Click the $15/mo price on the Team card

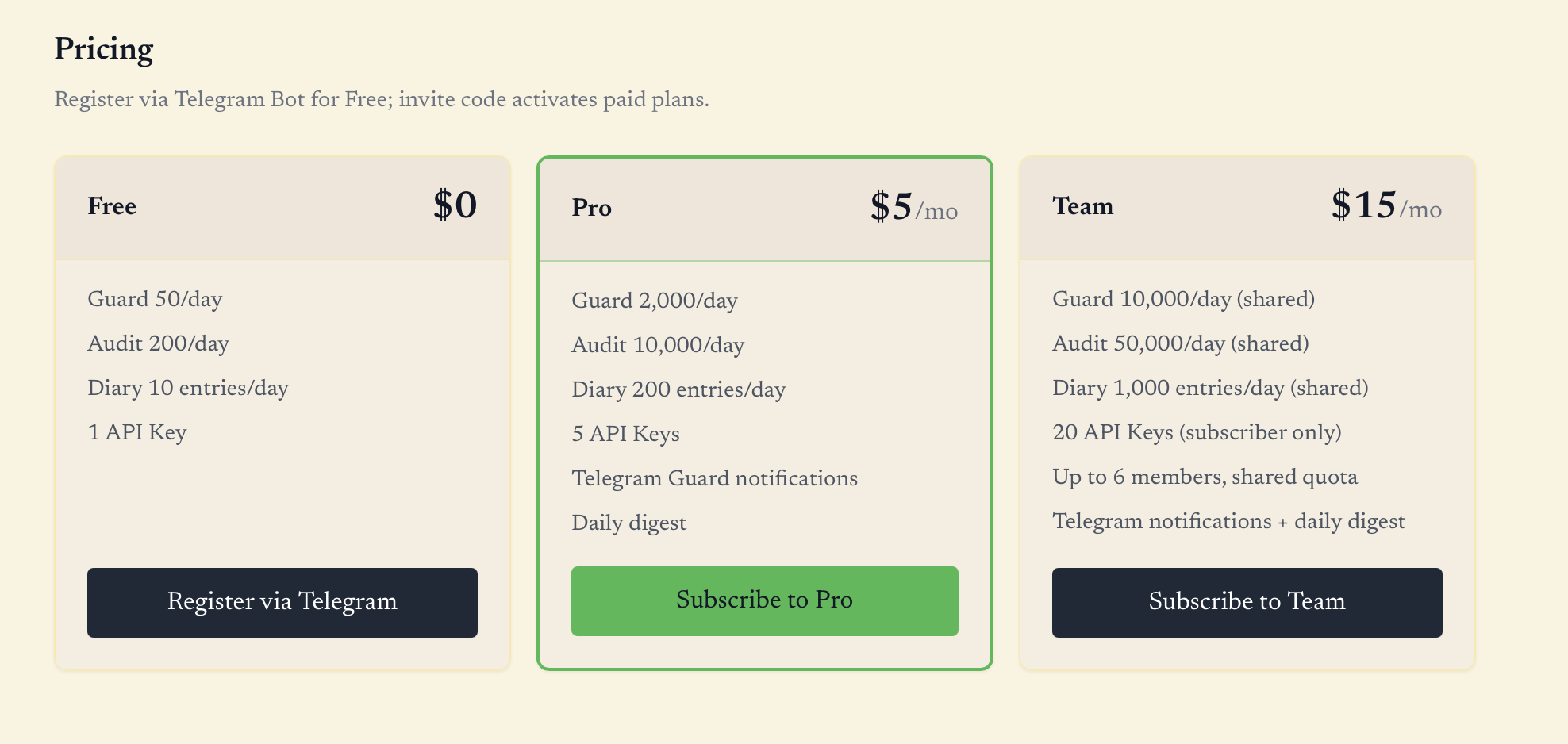pos(1386,205)
